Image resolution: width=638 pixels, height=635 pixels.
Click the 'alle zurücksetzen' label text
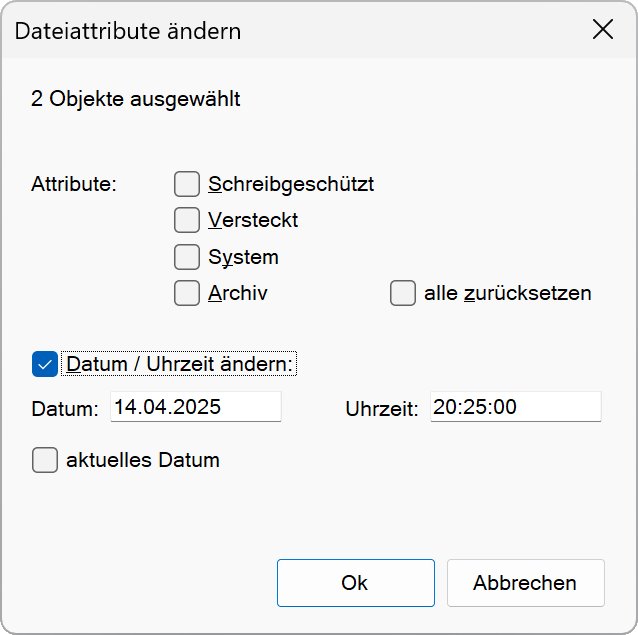[508, 293]
